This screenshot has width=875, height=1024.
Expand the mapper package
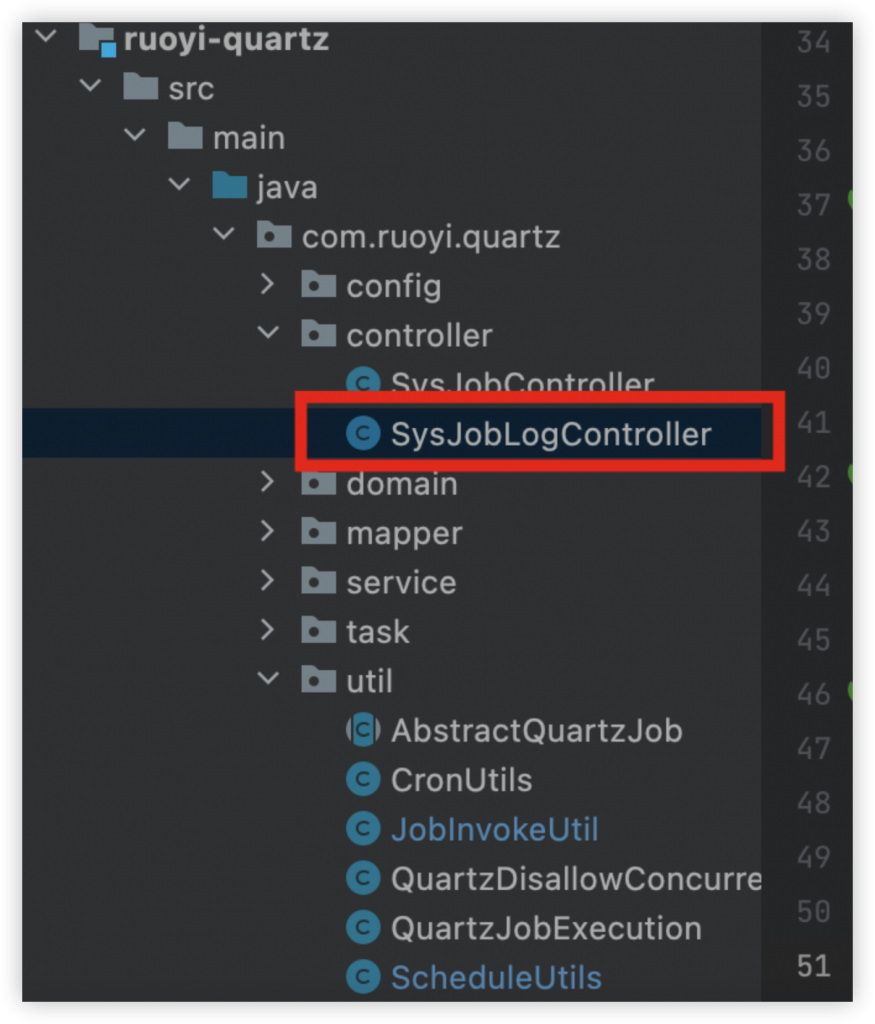[x=266, y=532]
